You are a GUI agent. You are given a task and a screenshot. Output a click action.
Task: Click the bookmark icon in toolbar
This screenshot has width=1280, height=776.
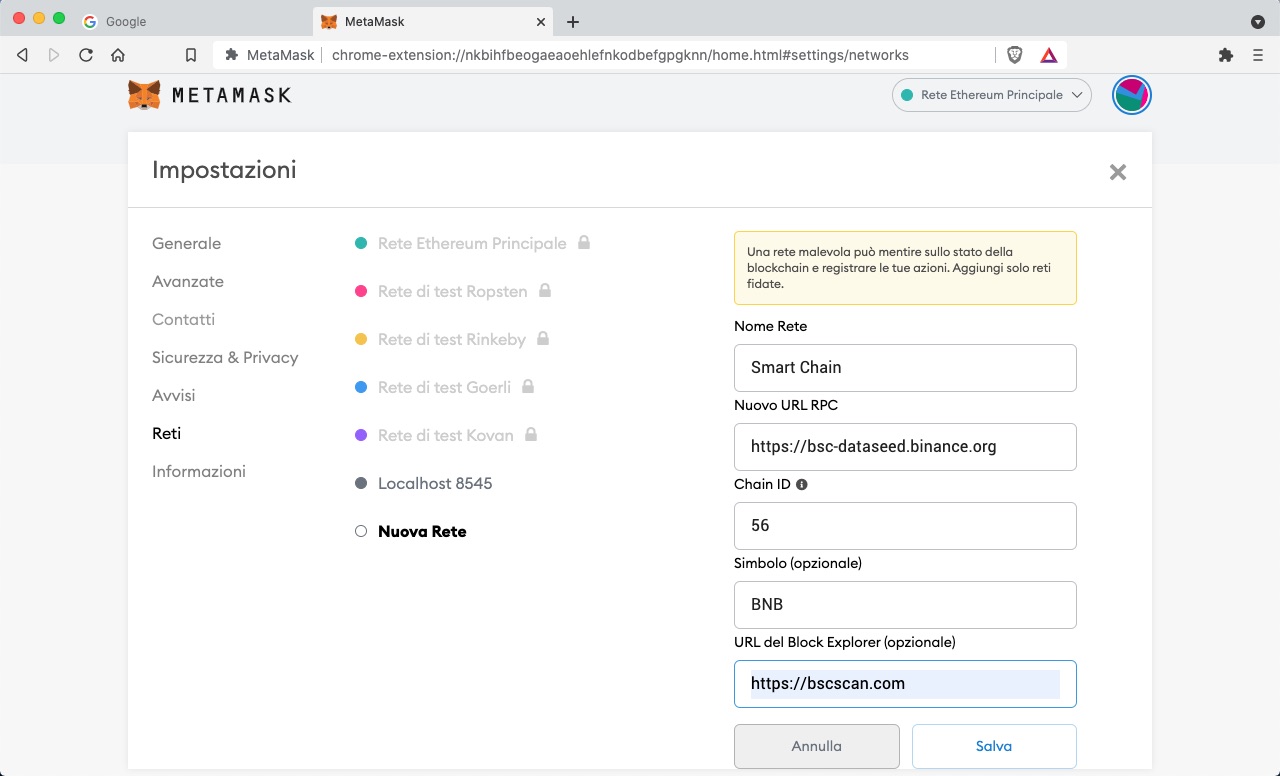(191, 55)
